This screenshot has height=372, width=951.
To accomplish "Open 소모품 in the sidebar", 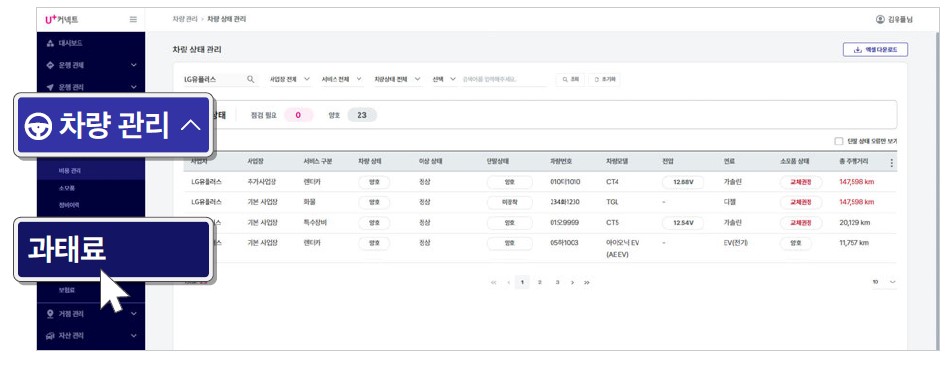I will pyautogui.click(x=67, y=188).
